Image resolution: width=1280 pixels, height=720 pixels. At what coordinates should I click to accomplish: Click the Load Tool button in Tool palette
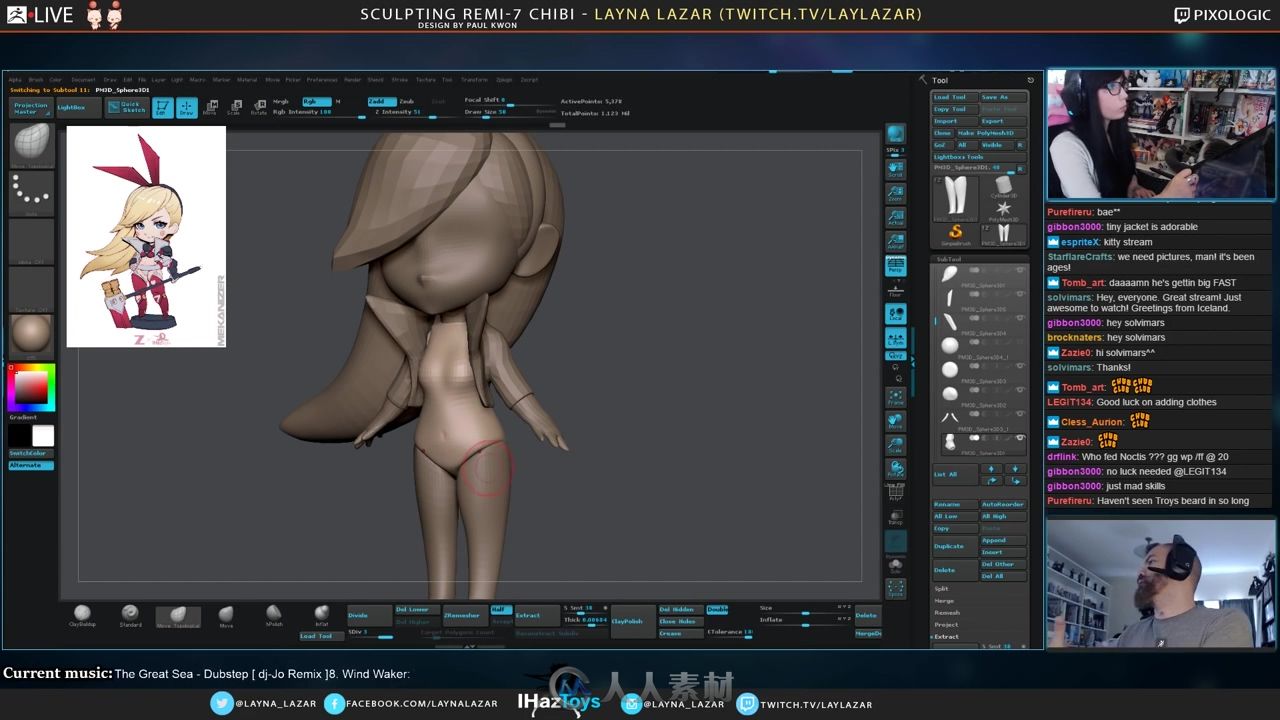pos(954,97)
